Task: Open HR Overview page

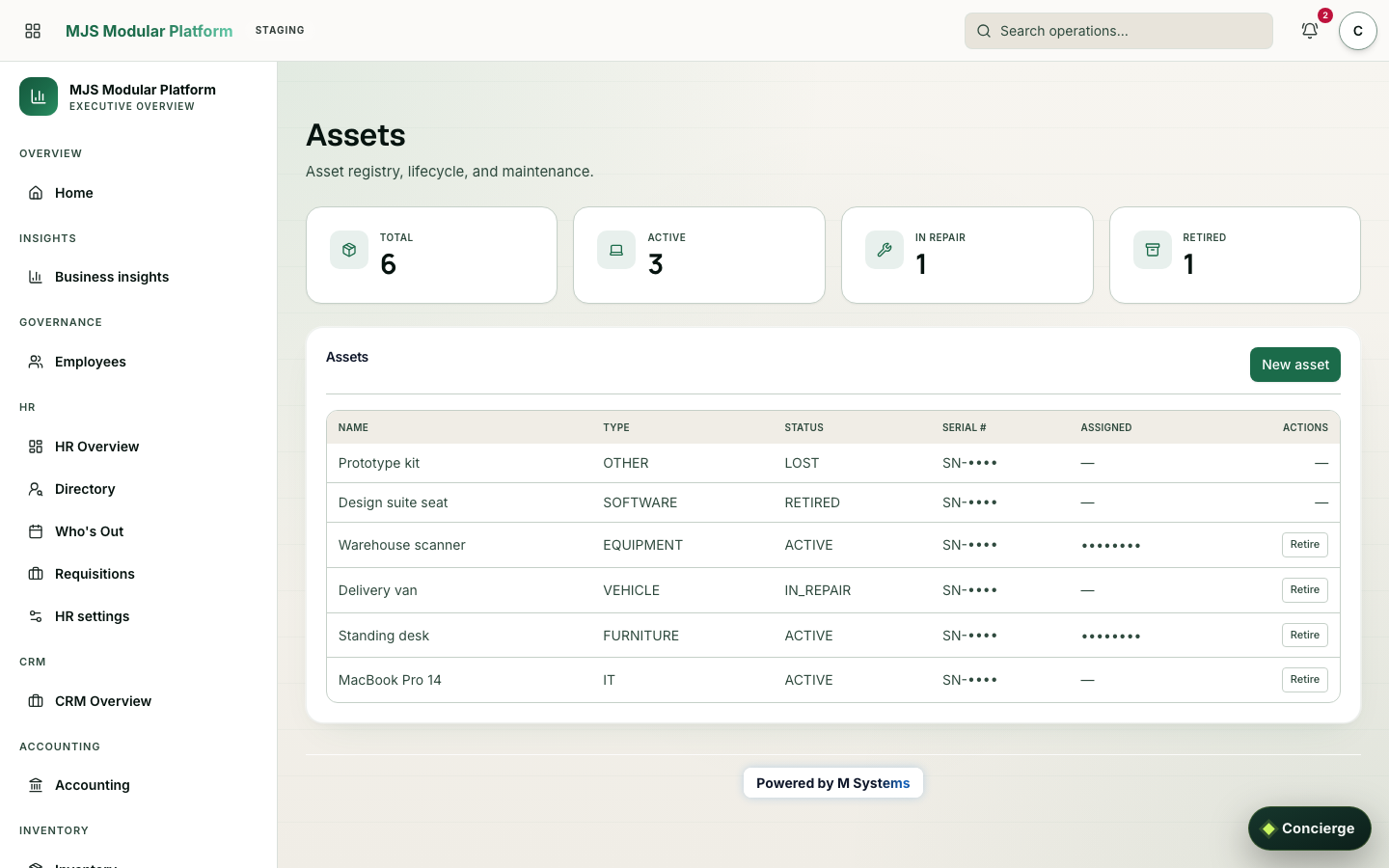Action: [x=138, y=447]
